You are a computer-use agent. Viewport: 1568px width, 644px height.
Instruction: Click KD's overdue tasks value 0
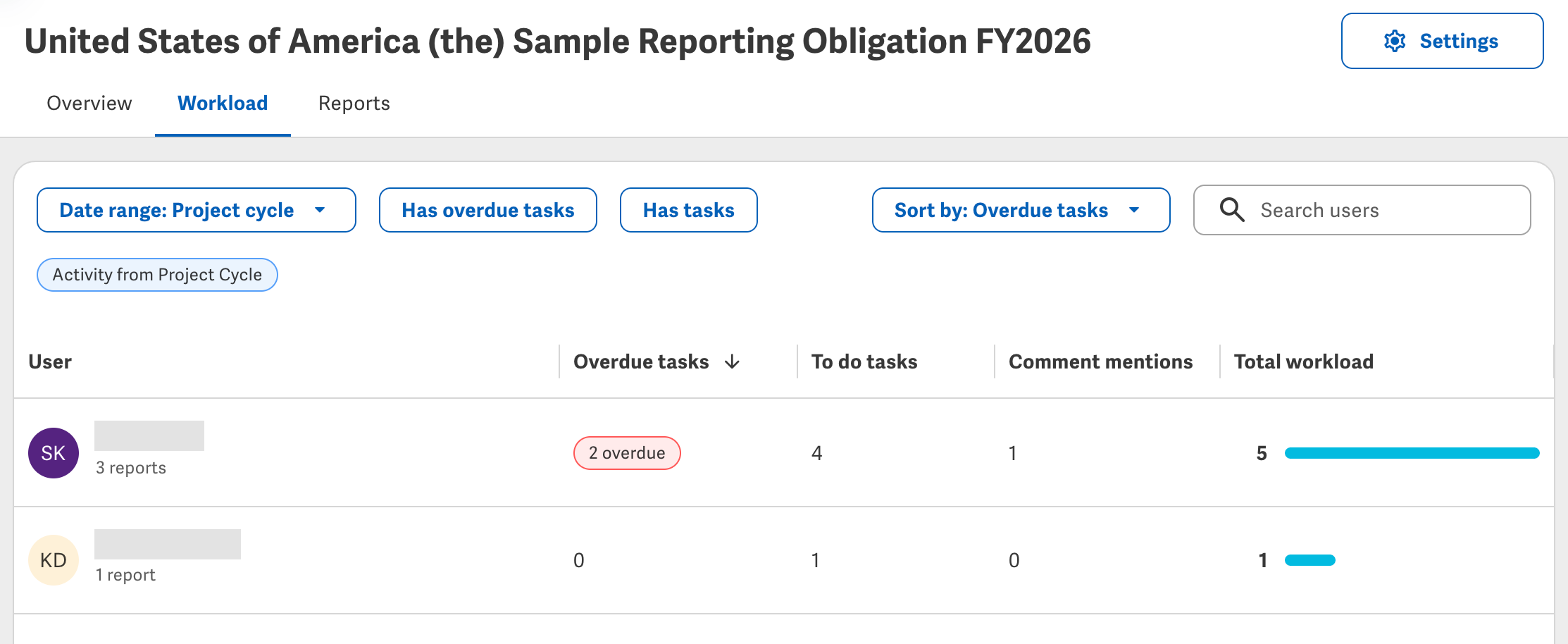pos(579,560)
